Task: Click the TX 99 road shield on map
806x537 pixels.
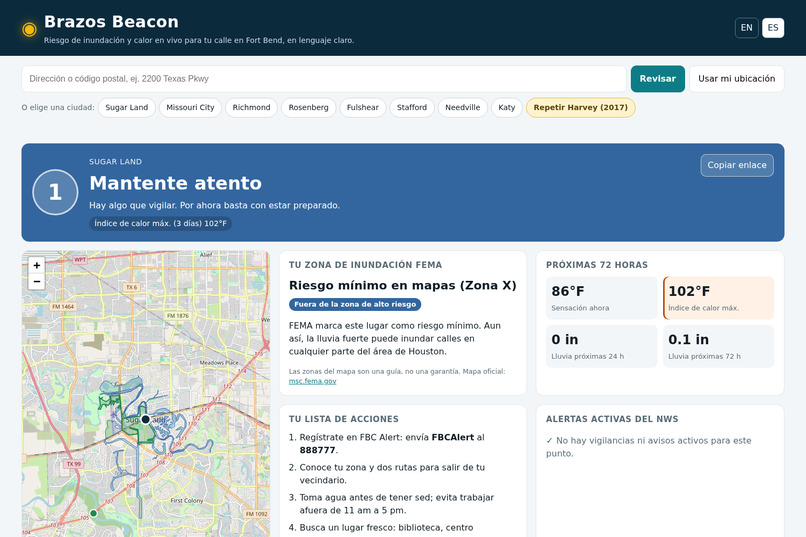Action: point(74,464)
